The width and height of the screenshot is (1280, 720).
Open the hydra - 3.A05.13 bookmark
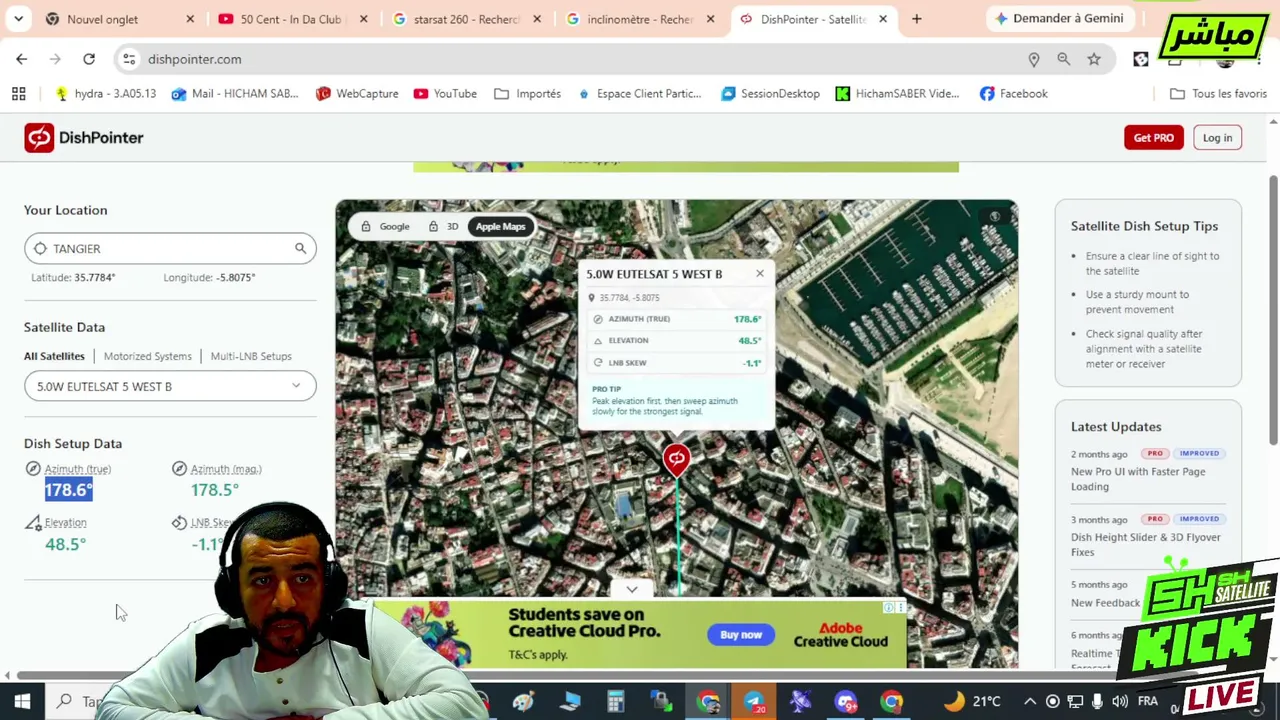click(x=105, y=93)
